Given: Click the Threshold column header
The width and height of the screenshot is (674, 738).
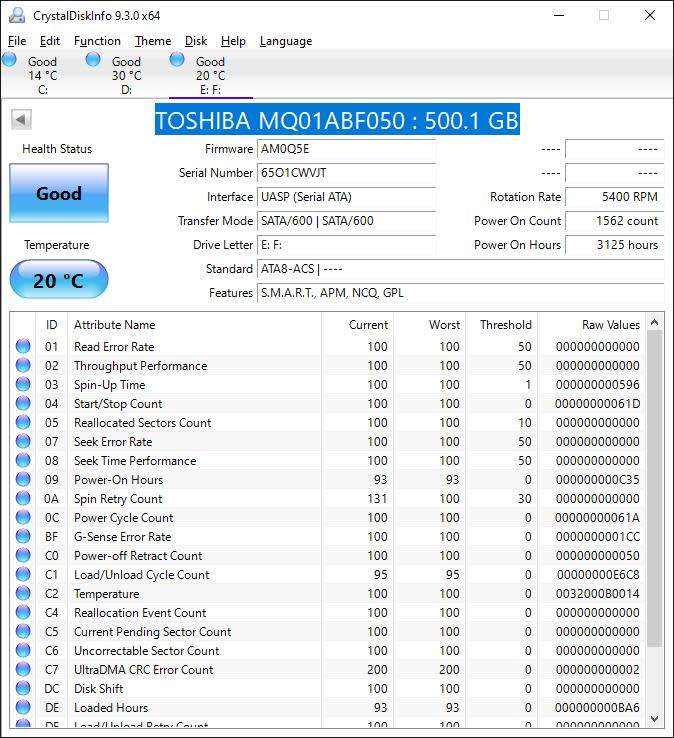Looking at the screenshot, I should pos(501,325).
